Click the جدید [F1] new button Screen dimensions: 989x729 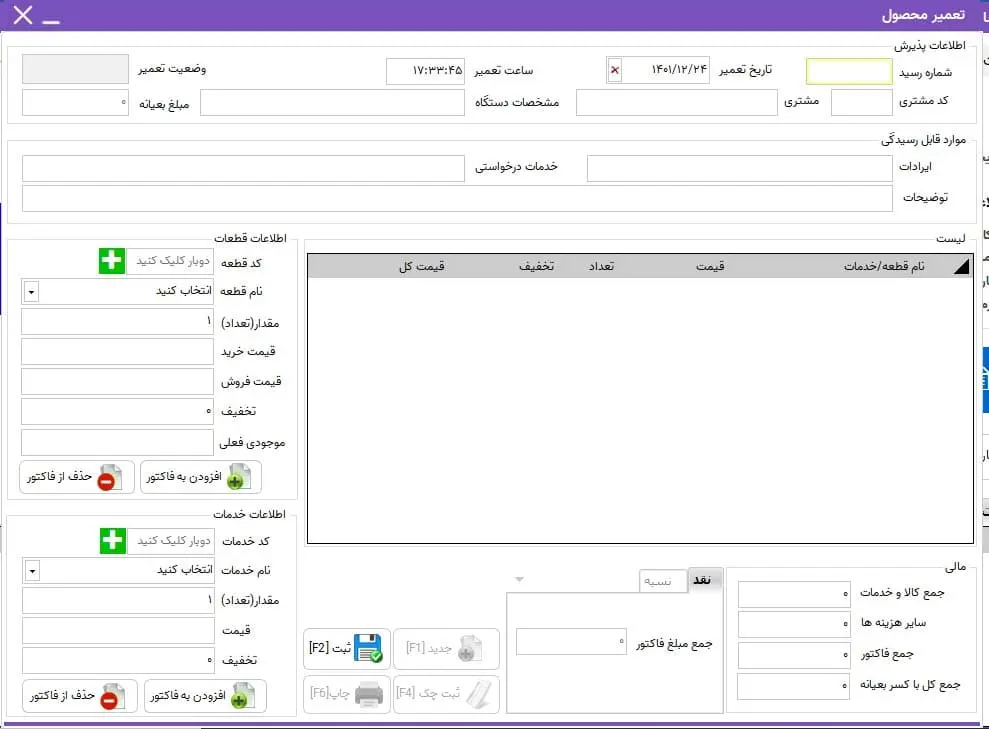coord(447,648)
